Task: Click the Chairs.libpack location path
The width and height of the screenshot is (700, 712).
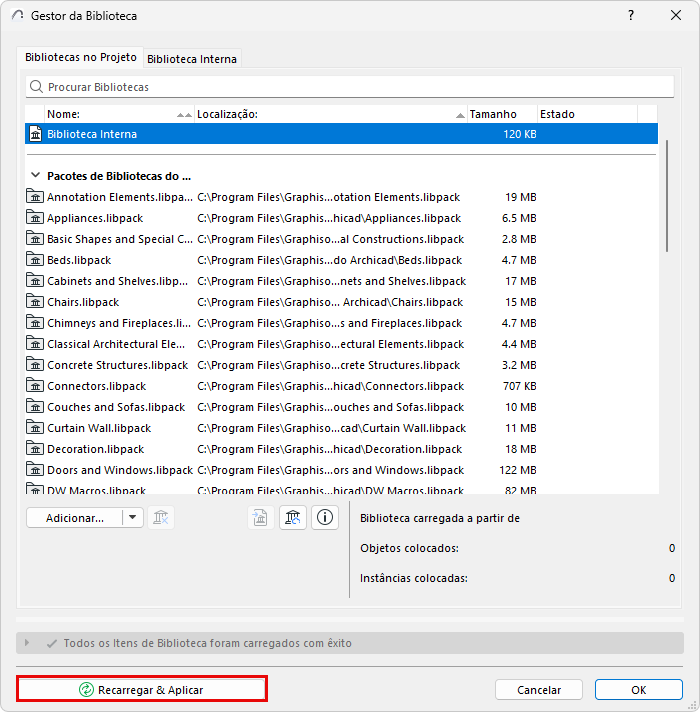Action: pos(330,302)
